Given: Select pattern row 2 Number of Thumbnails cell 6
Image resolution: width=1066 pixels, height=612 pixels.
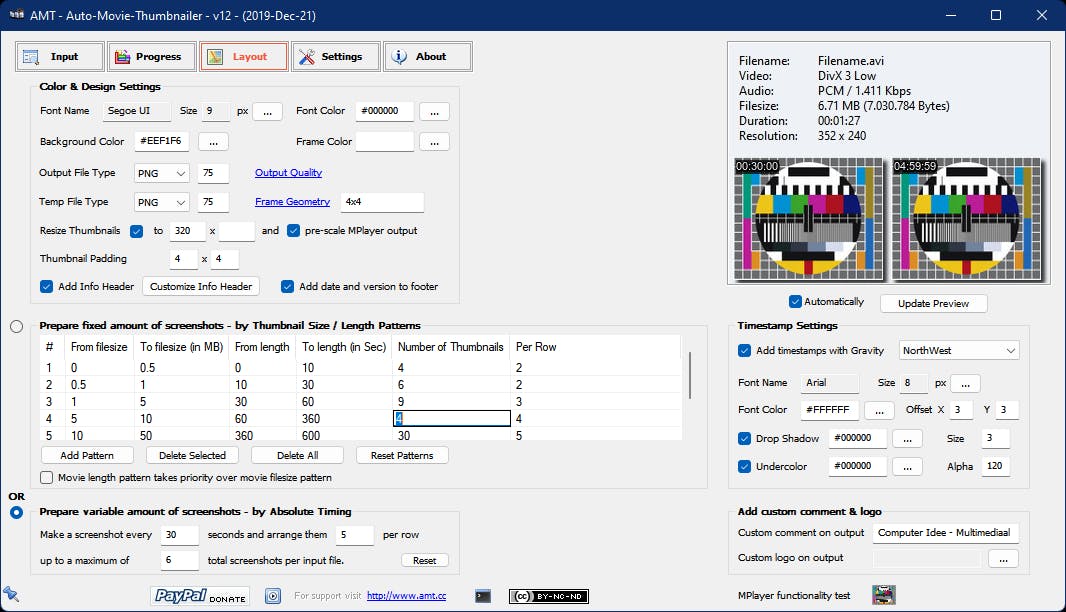Looking at the screenshot, I should (x=451, y=384).
